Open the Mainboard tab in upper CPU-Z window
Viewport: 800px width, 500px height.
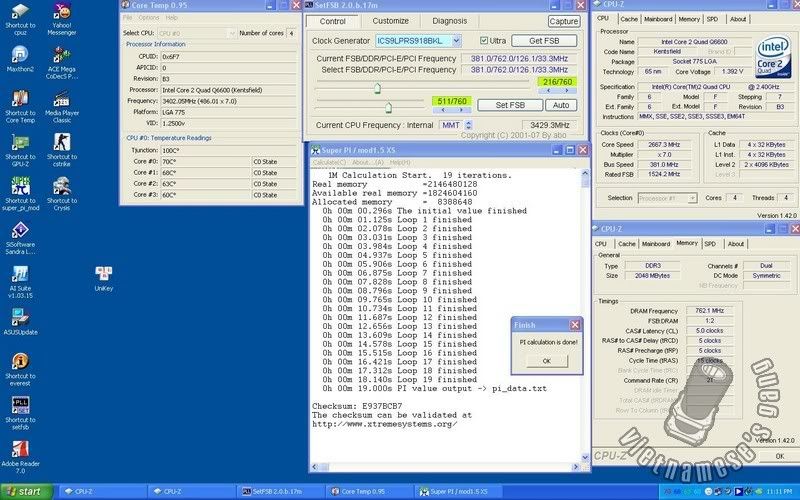(x=658, y=19)
